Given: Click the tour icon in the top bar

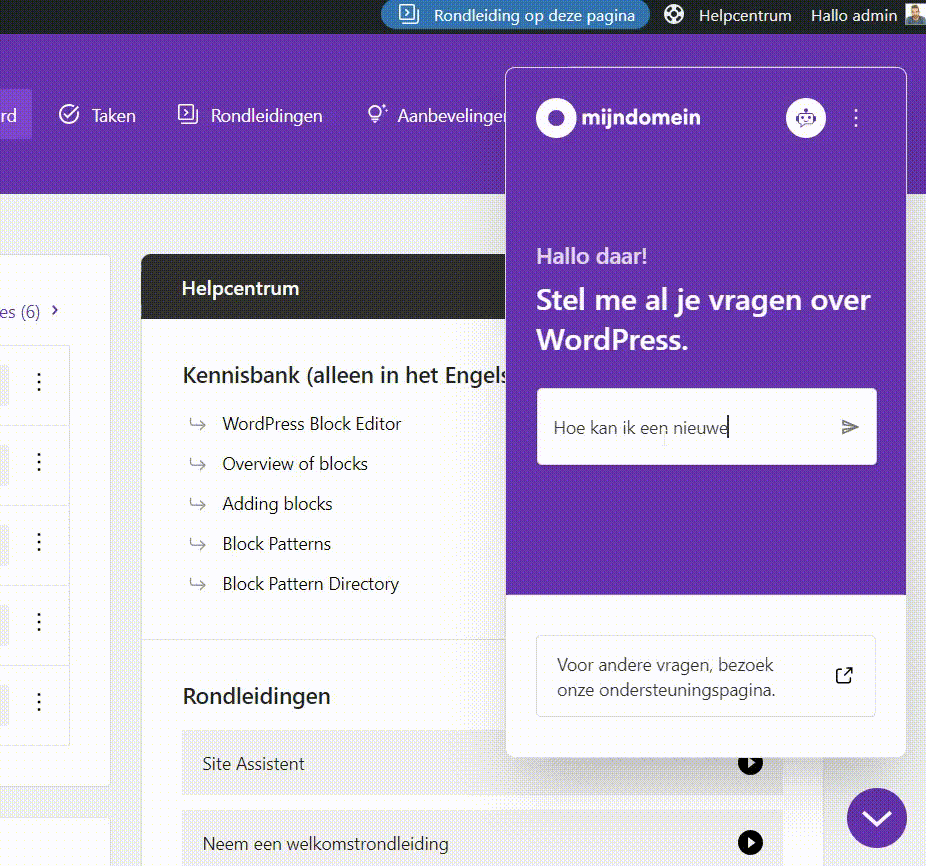Looking at the screenshot, I should 409,14.
